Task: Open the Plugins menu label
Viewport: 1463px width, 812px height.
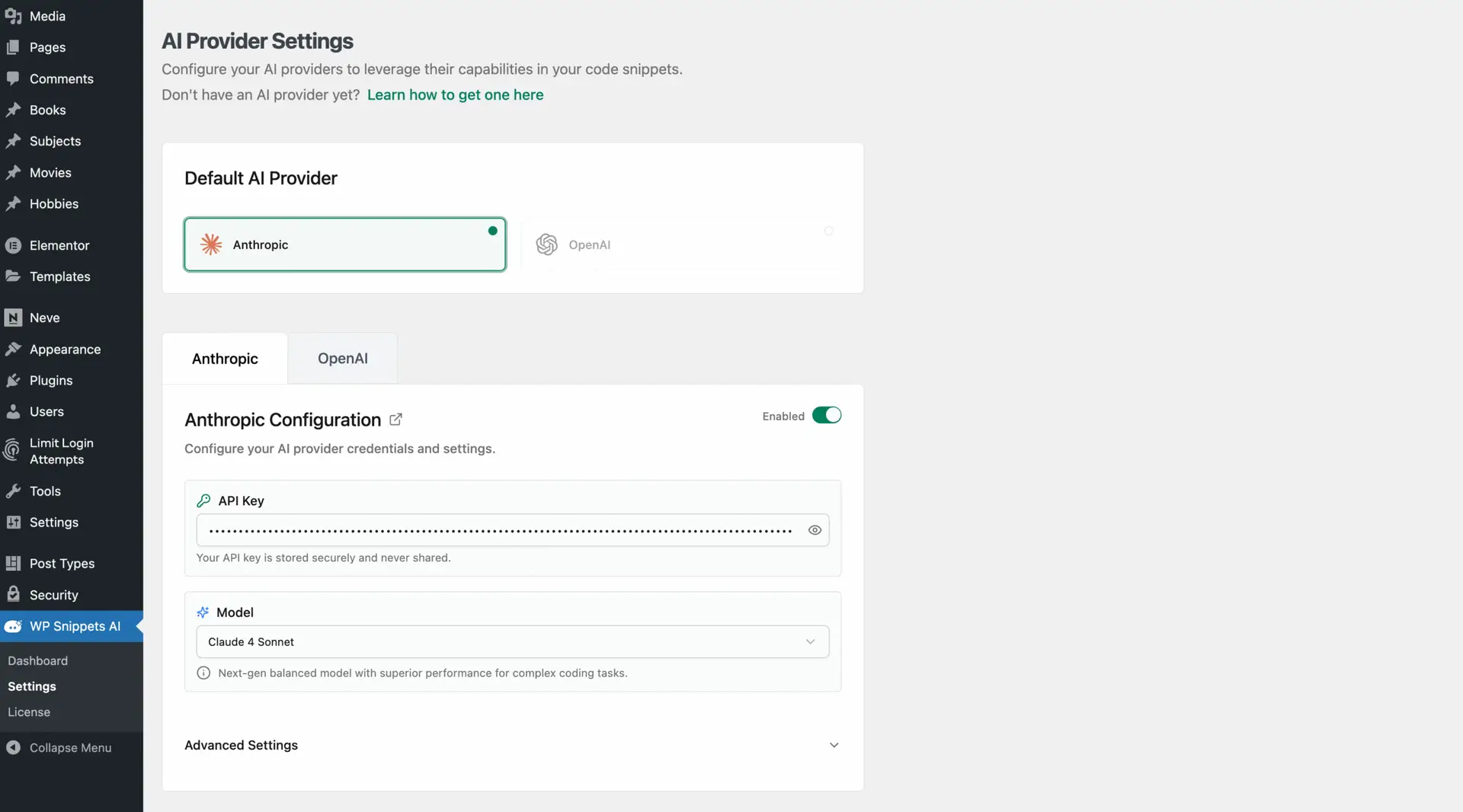Action: pos(51,380)
